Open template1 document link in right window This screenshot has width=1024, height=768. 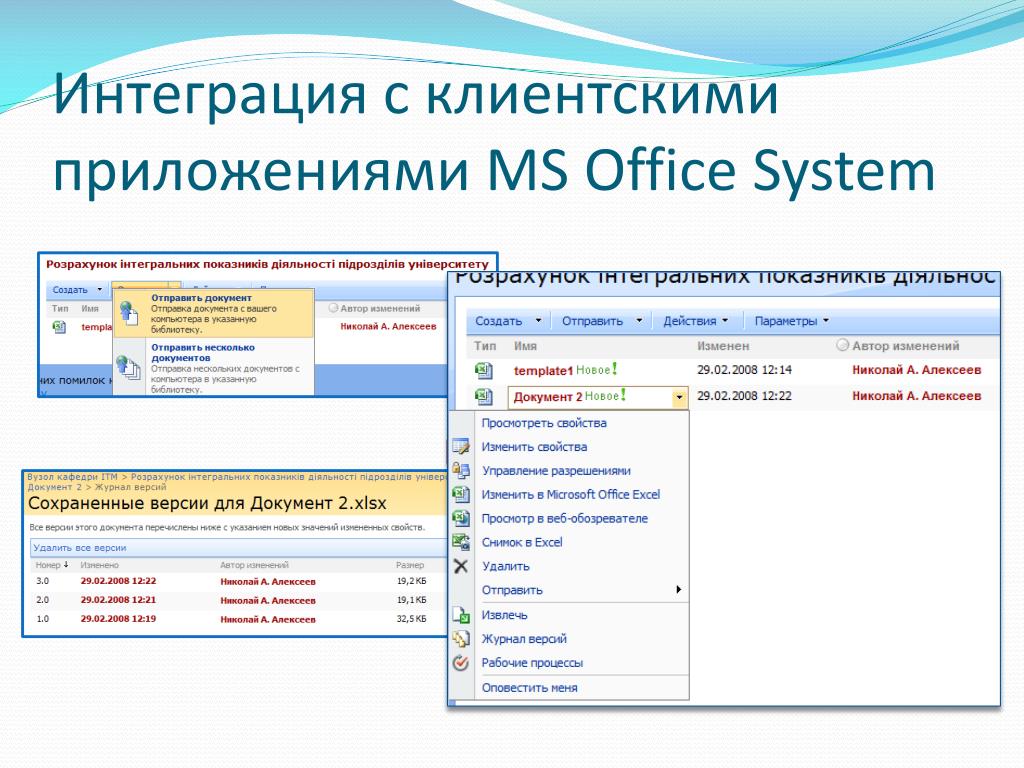click(x=543, y=371)
